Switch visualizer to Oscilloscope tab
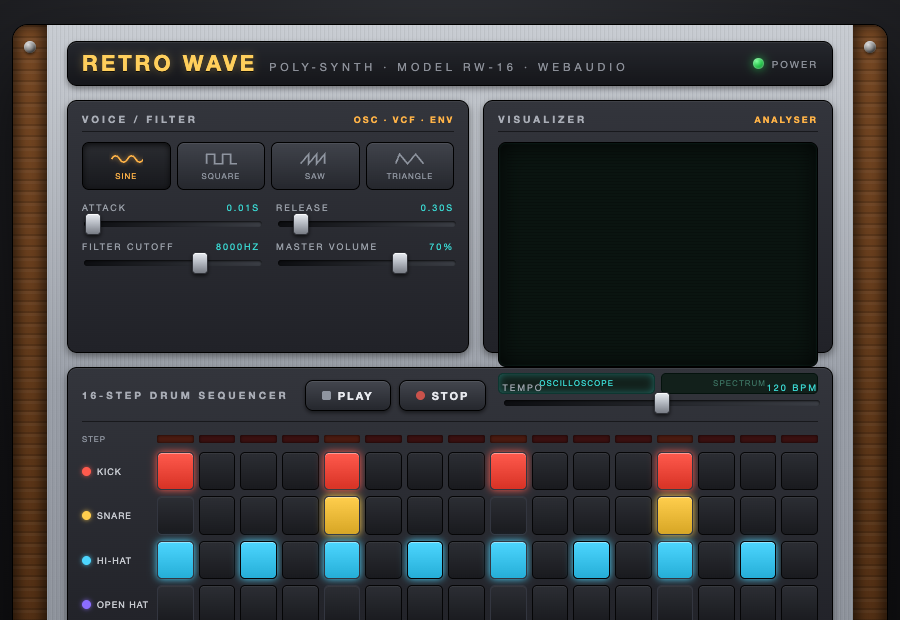The height and width of the screenshot is (620, 900). pyautogui.click(x=576, y=383)
